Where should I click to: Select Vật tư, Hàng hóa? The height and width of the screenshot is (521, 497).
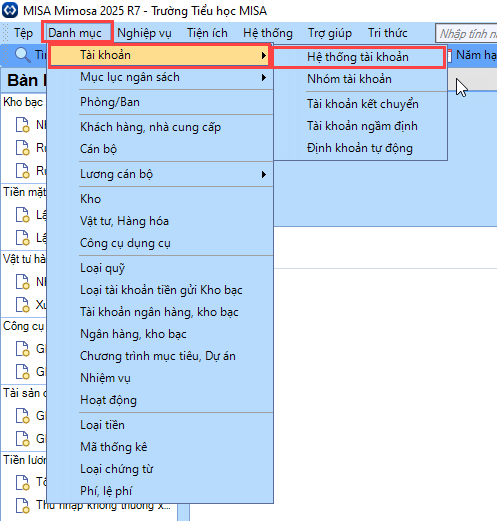[159, 221]
